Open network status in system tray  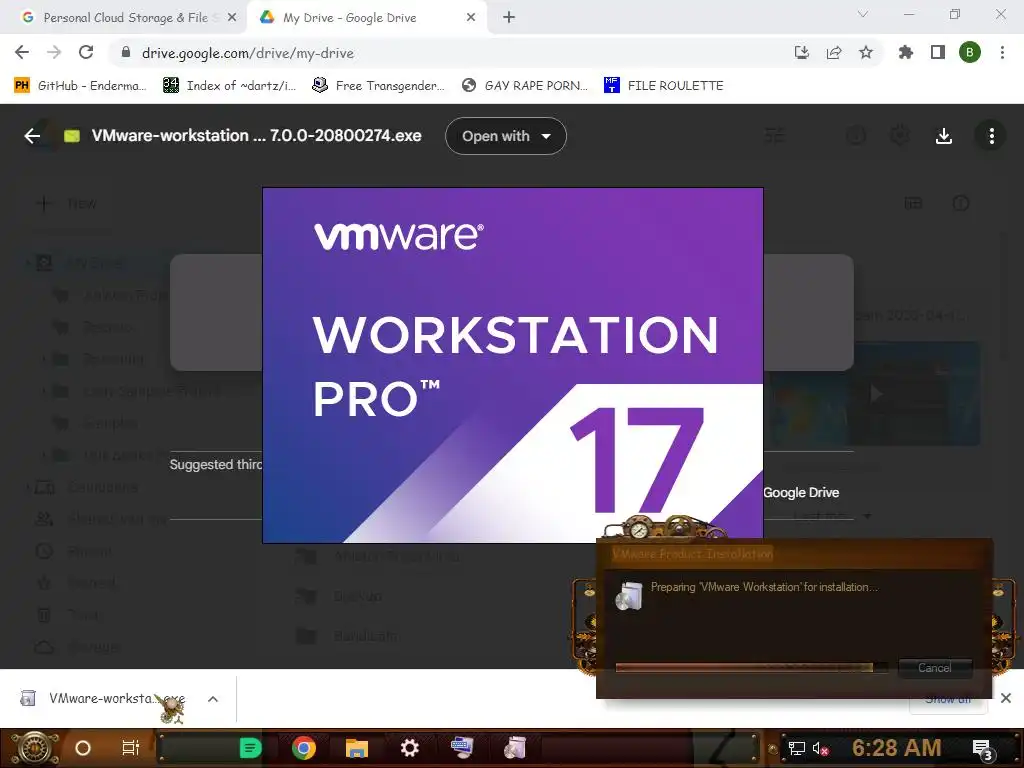pyautogui.click(x=796, y=748)
